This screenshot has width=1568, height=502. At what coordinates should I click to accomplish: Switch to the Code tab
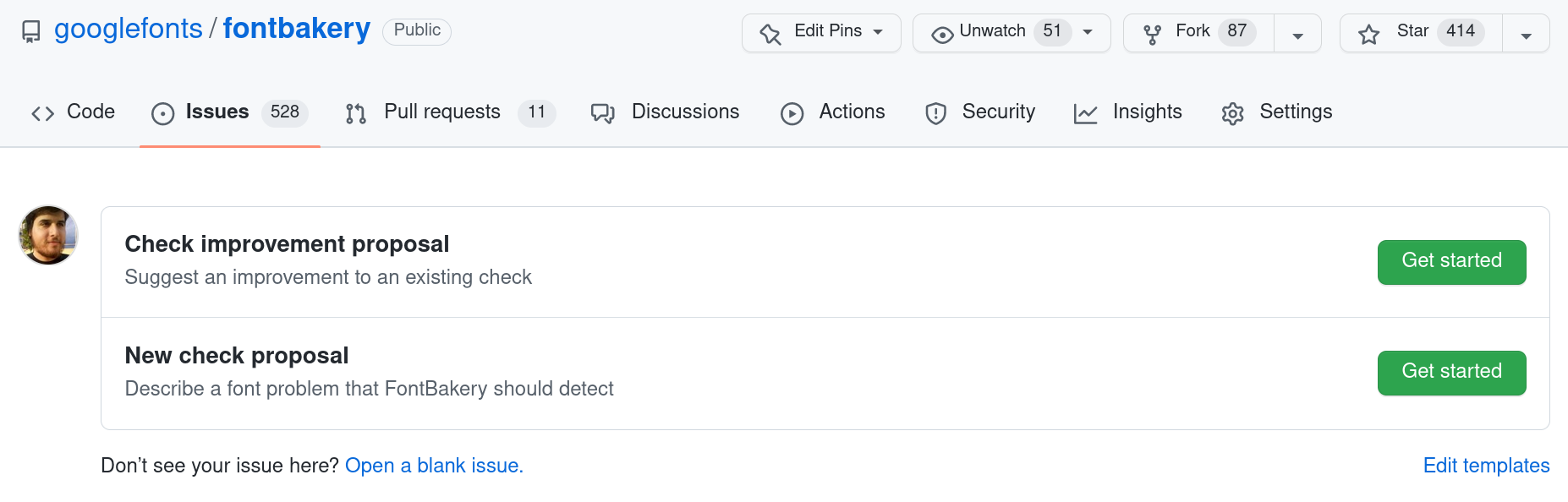tap(74, 112)
